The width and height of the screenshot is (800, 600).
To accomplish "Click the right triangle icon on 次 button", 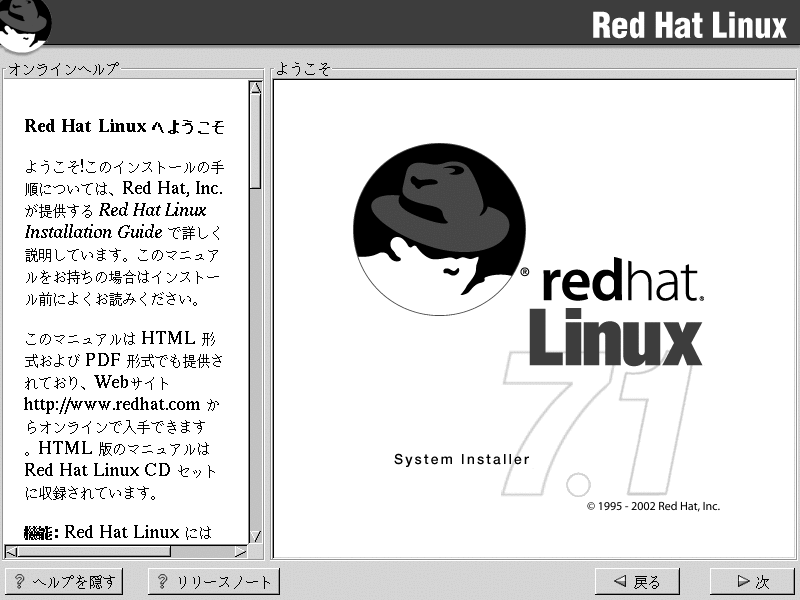I will tap(742, 582).
